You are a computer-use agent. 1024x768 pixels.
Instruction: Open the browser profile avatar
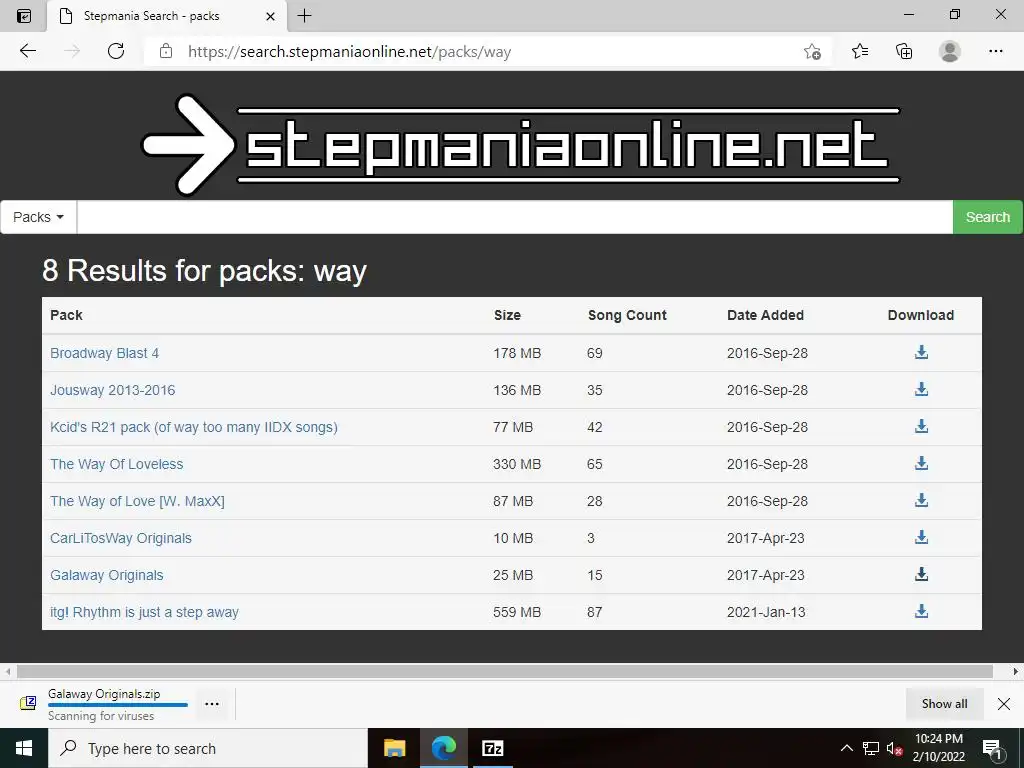[950, 51]
